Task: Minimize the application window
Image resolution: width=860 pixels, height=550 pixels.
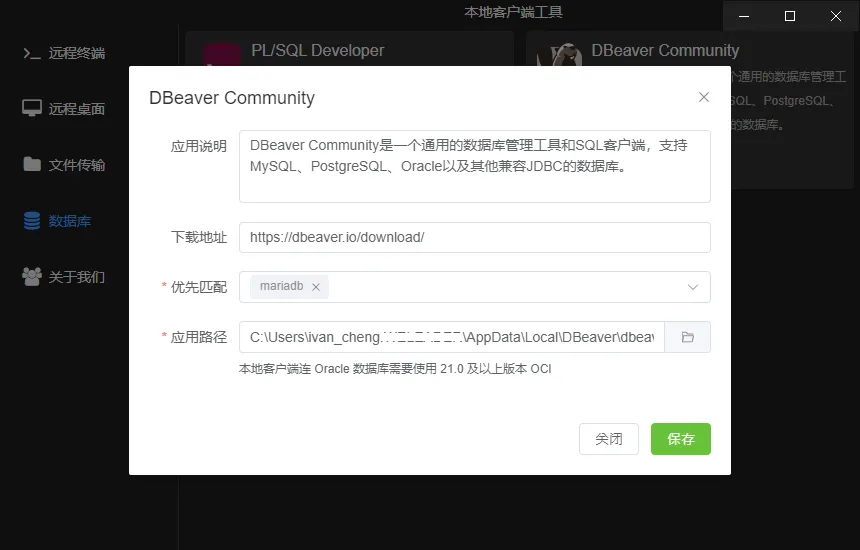Action: click(x=744, y=16)
